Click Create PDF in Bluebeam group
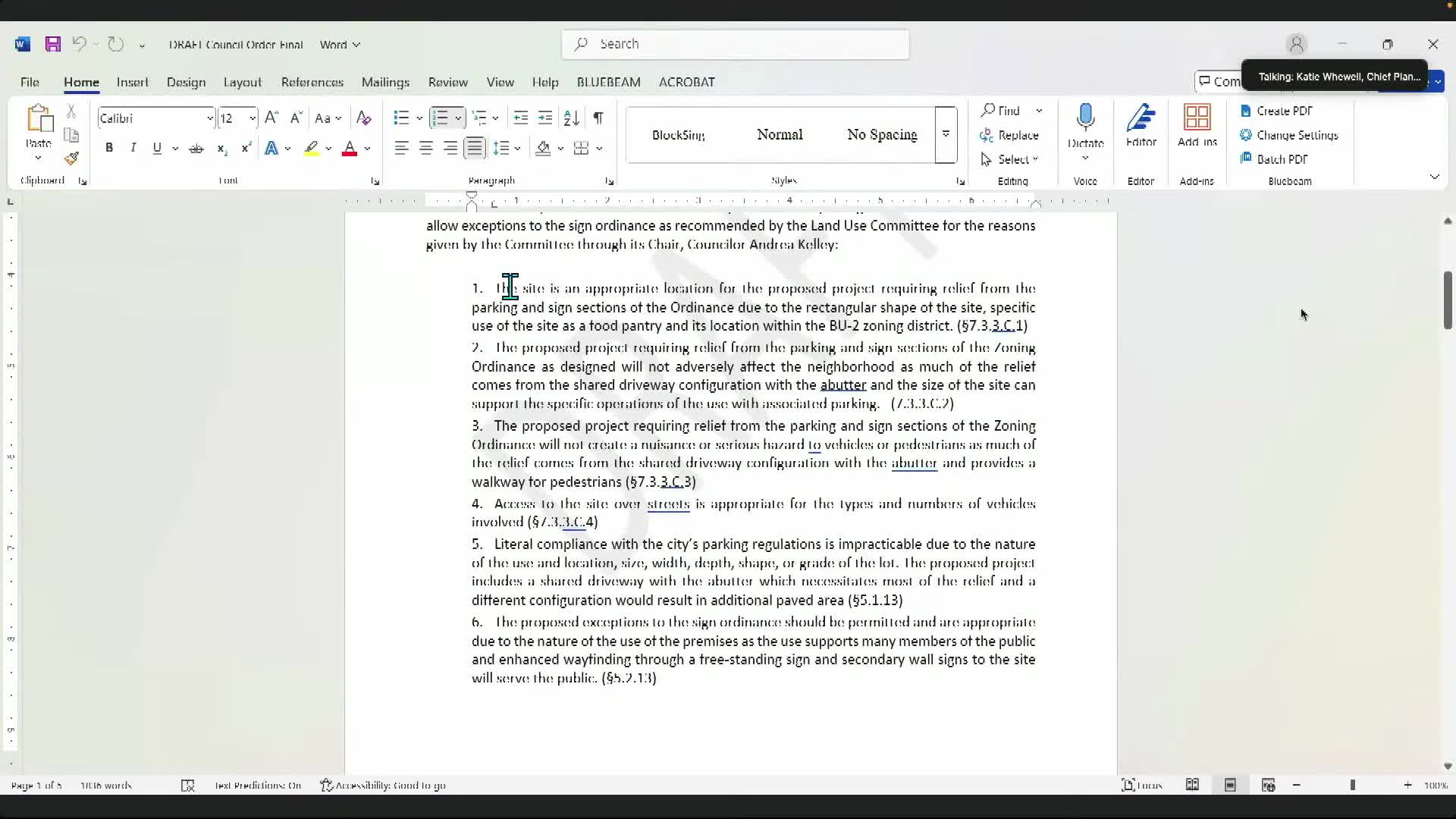The image size is (1456, 819). click(x=1276, y=111)
